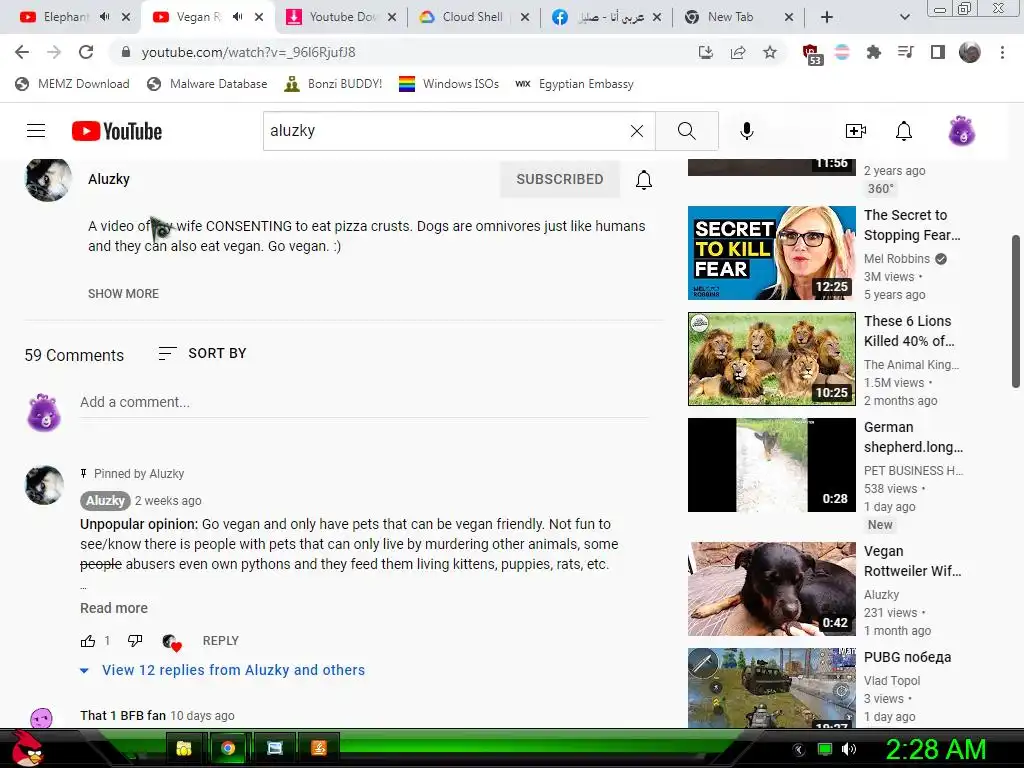Open a new browser tab
This screenshot has width=1024, height=768.
(827, 17)
